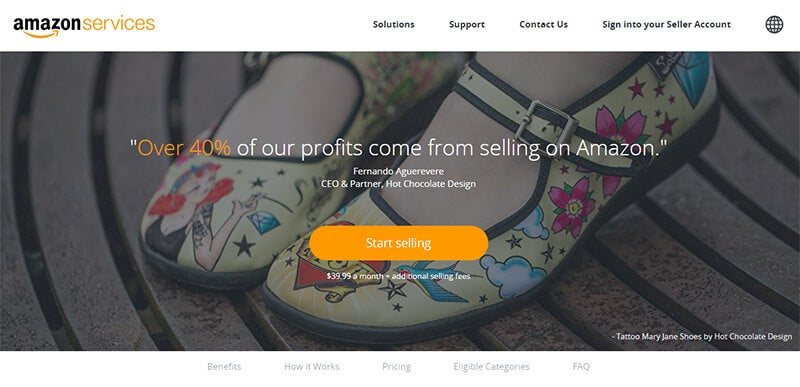This screenshot has width=800, height=387.
Task: View the Eligible Categories section
Action: 491,366
